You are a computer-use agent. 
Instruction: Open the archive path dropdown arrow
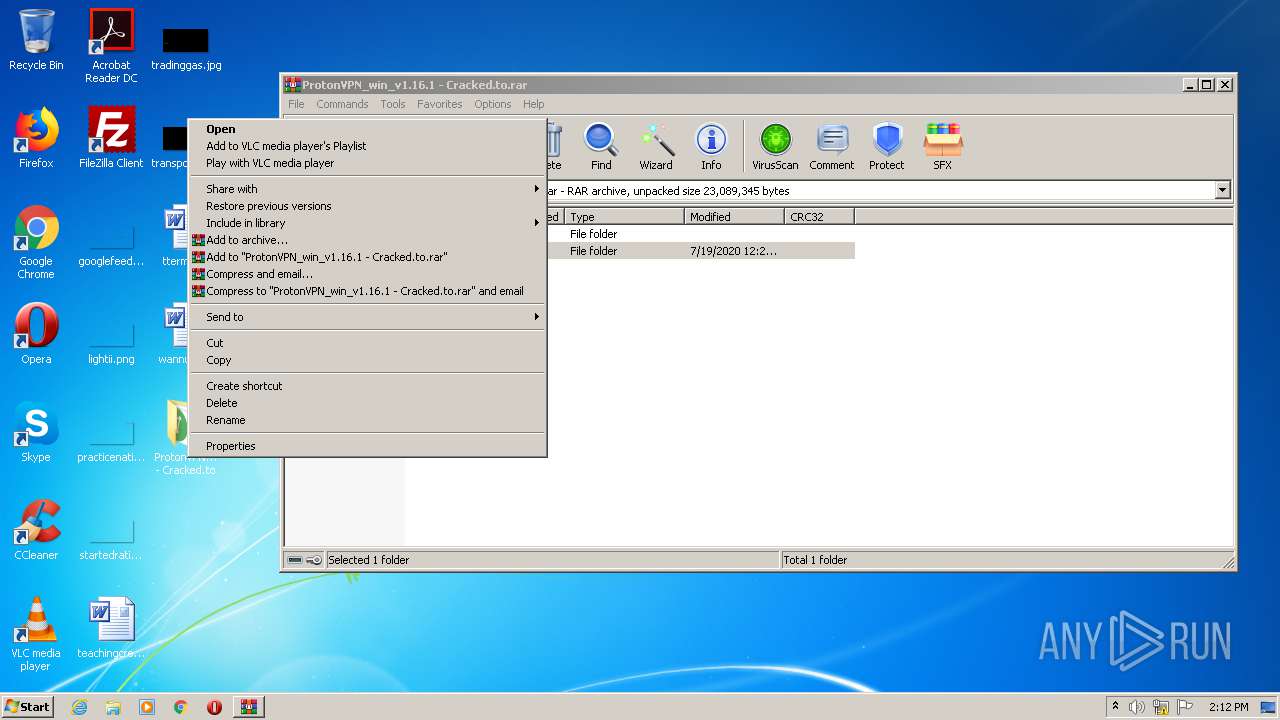(x=1222, y=190)
